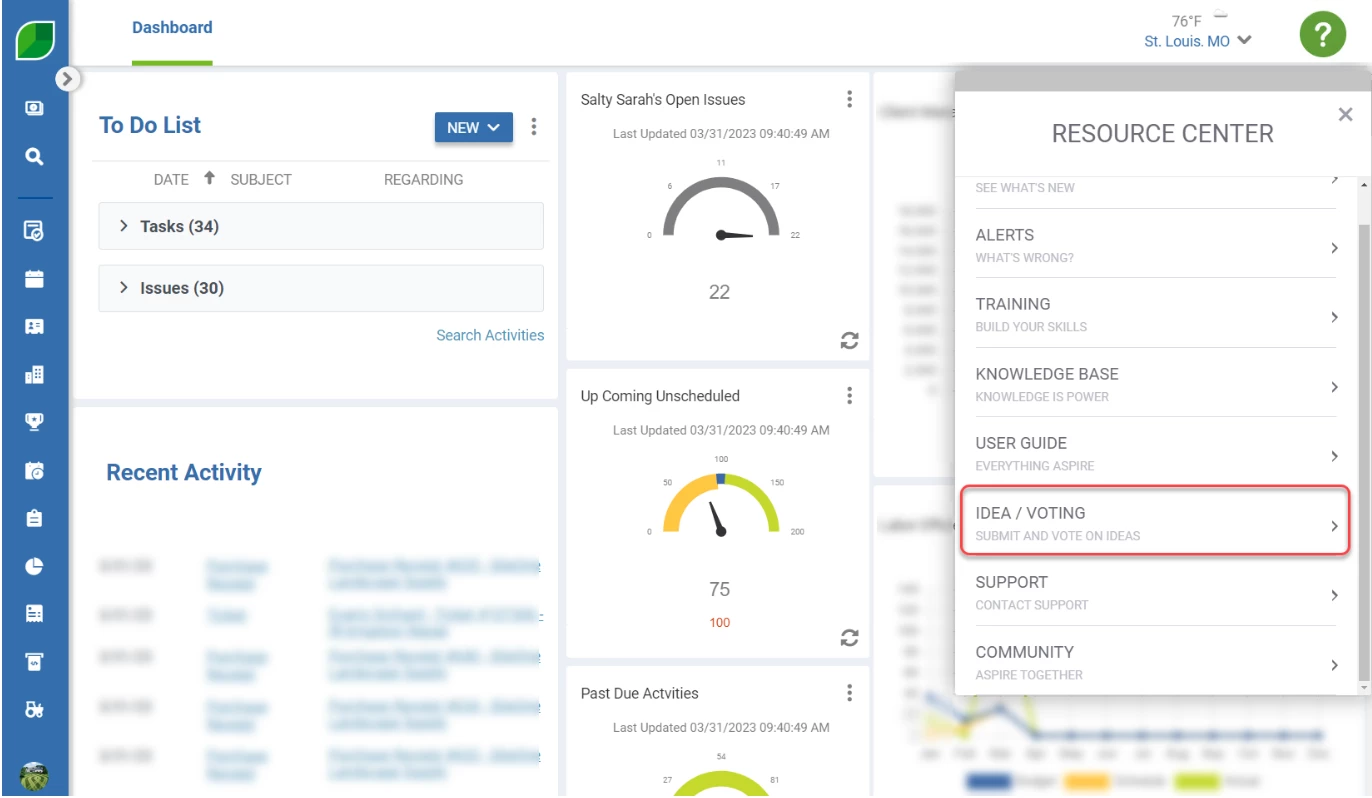Open IDEA / VOTING in Resource Center

tap(1156, 522)
